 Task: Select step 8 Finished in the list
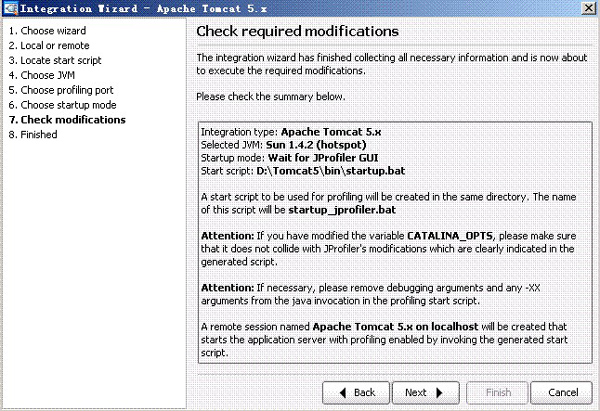point(37,134)
